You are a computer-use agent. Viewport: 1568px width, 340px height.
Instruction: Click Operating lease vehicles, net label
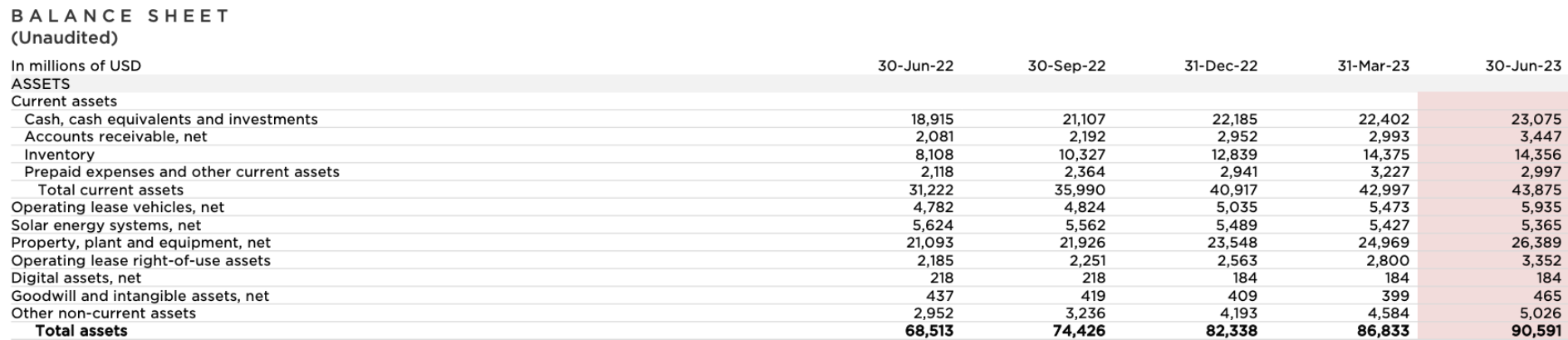click(117, 207)
